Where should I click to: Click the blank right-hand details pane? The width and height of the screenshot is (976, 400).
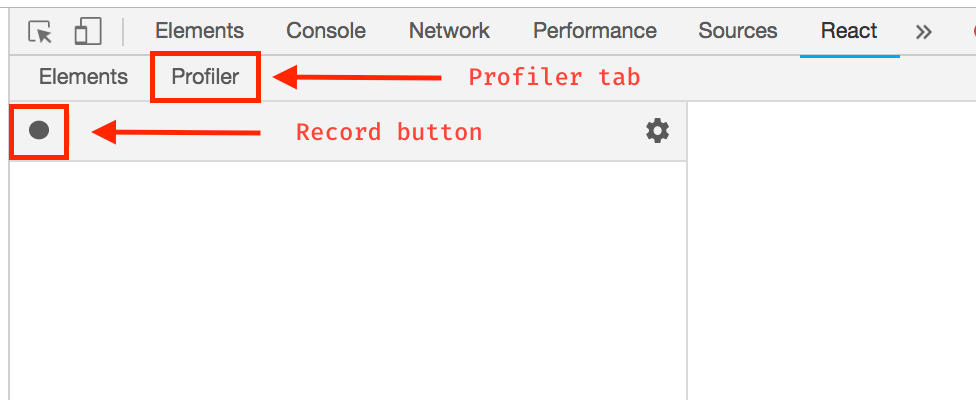pos(832,250)
